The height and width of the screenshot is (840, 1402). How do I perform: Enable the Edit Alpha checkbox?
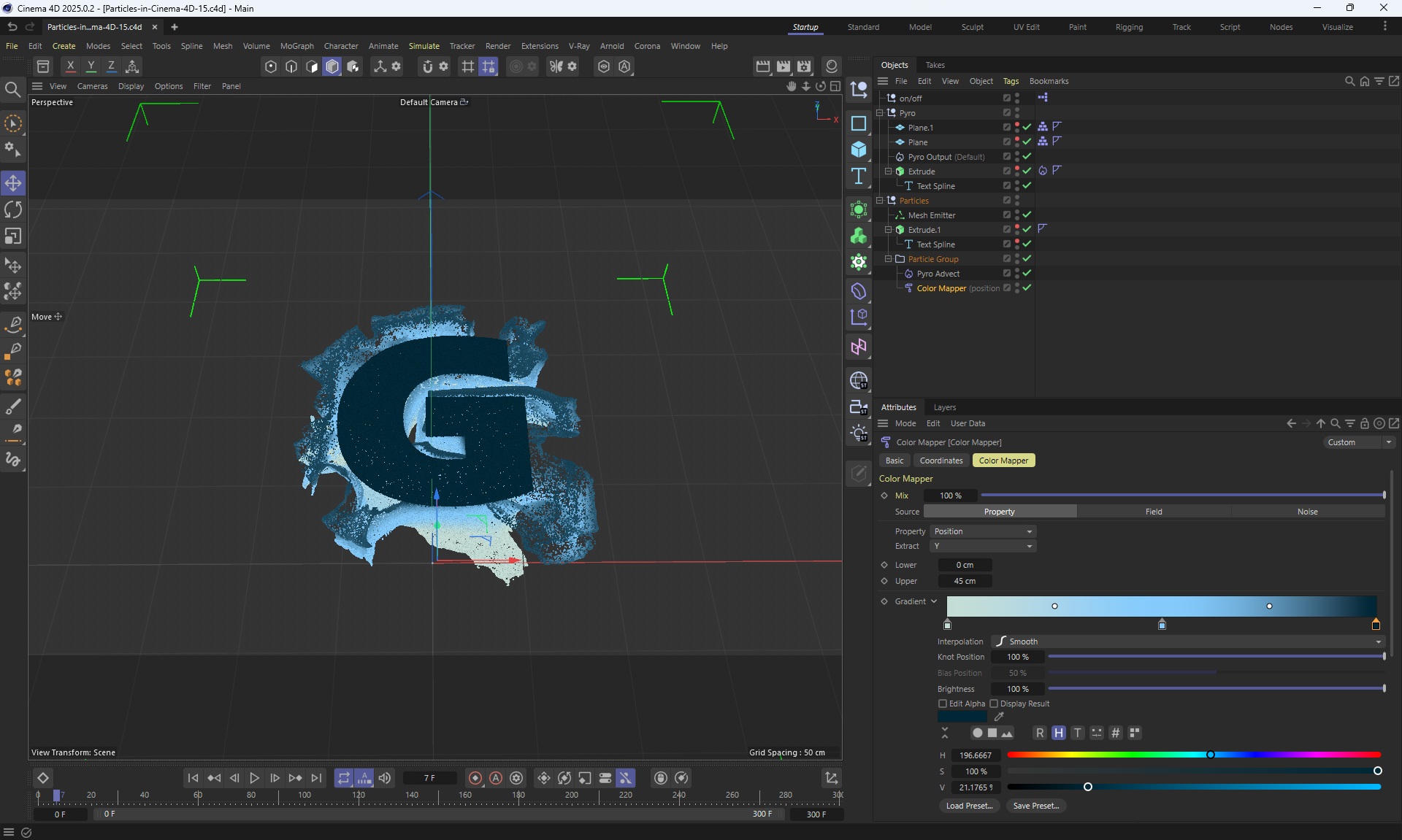tap(943, 704)
